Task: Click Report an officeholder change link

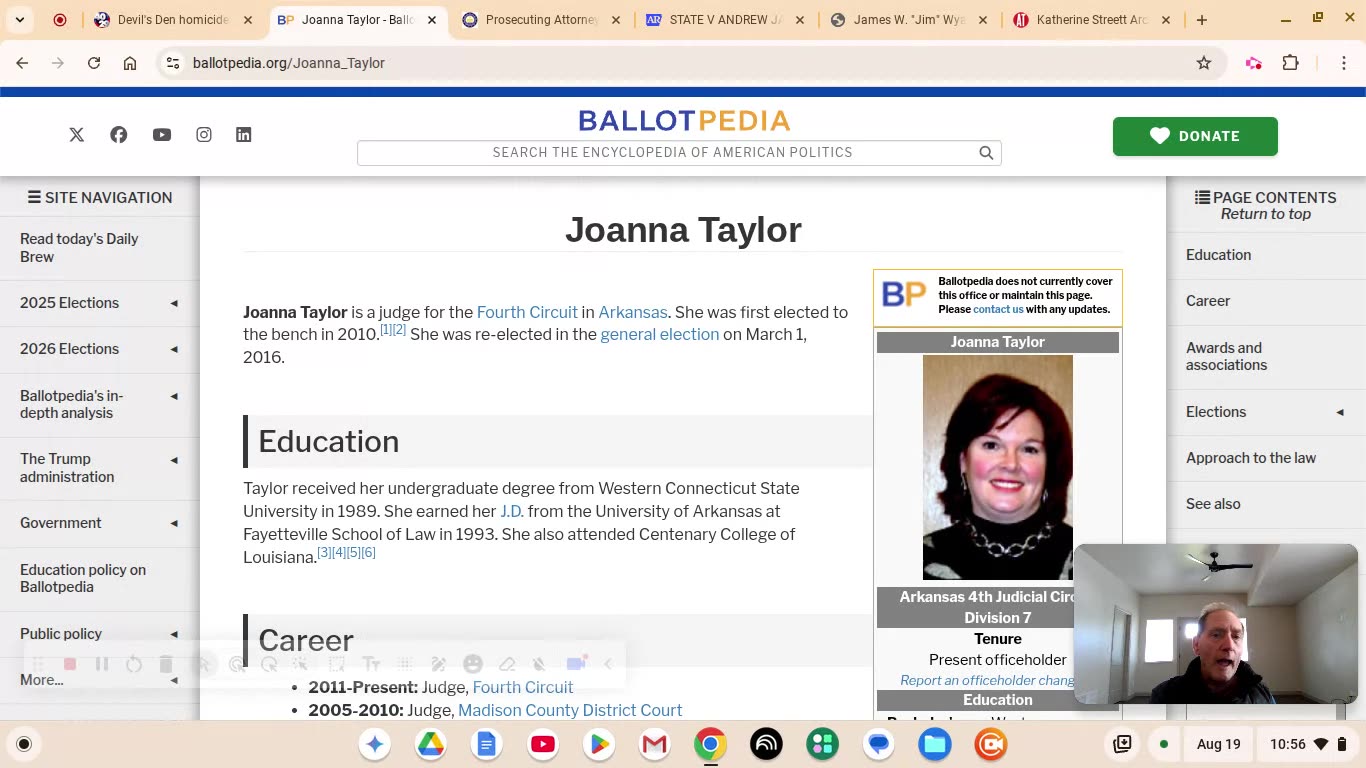Action: 988,680
